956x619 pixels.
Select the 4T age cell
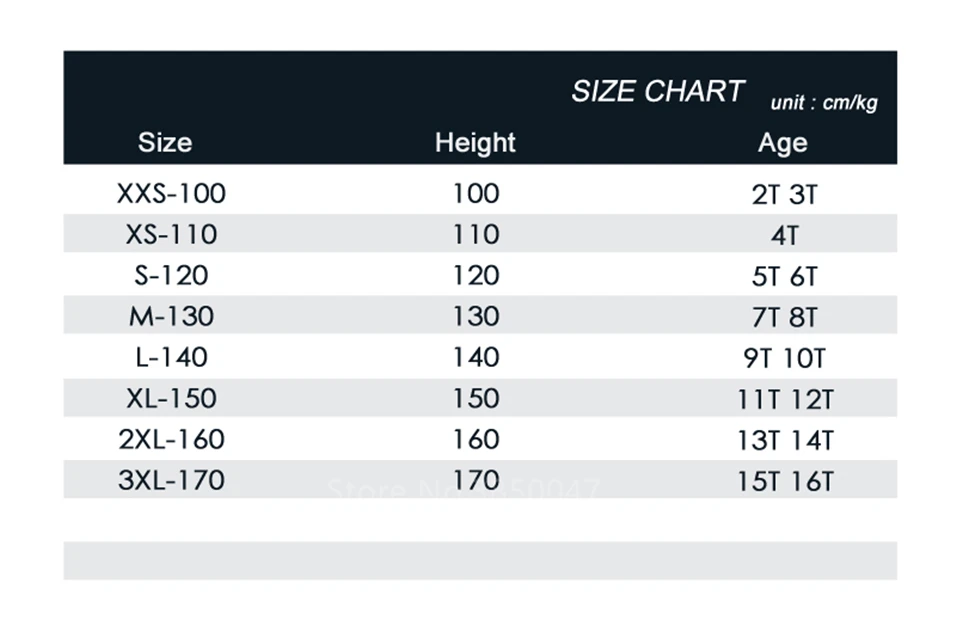[x=785, y=236]
